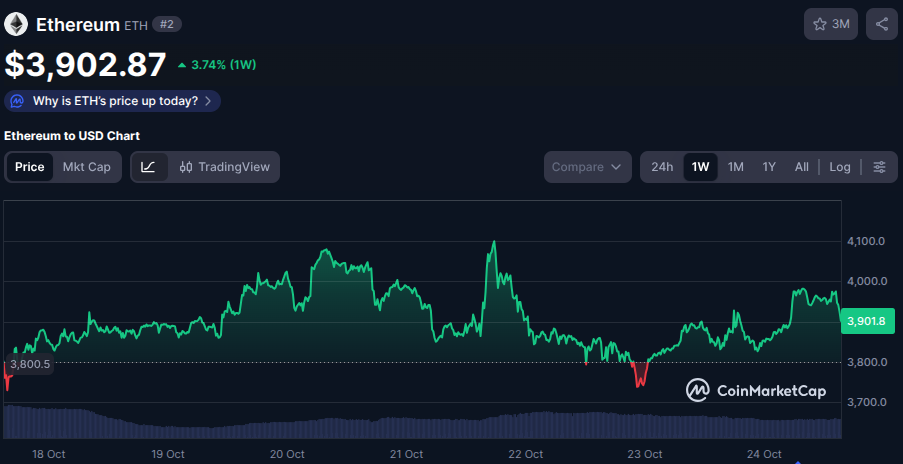The image size is (903, 464).
Task: Select the 1Y time range
Action: coord(769,167)
